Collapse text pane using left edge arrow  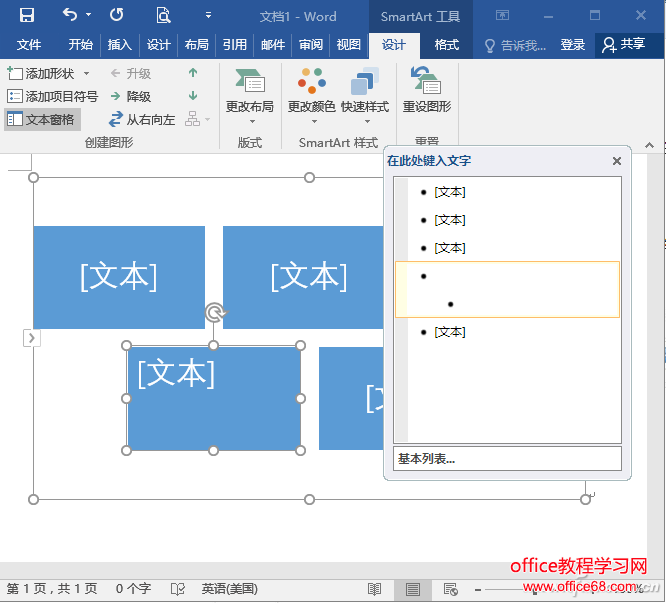[x=32, y=339]
